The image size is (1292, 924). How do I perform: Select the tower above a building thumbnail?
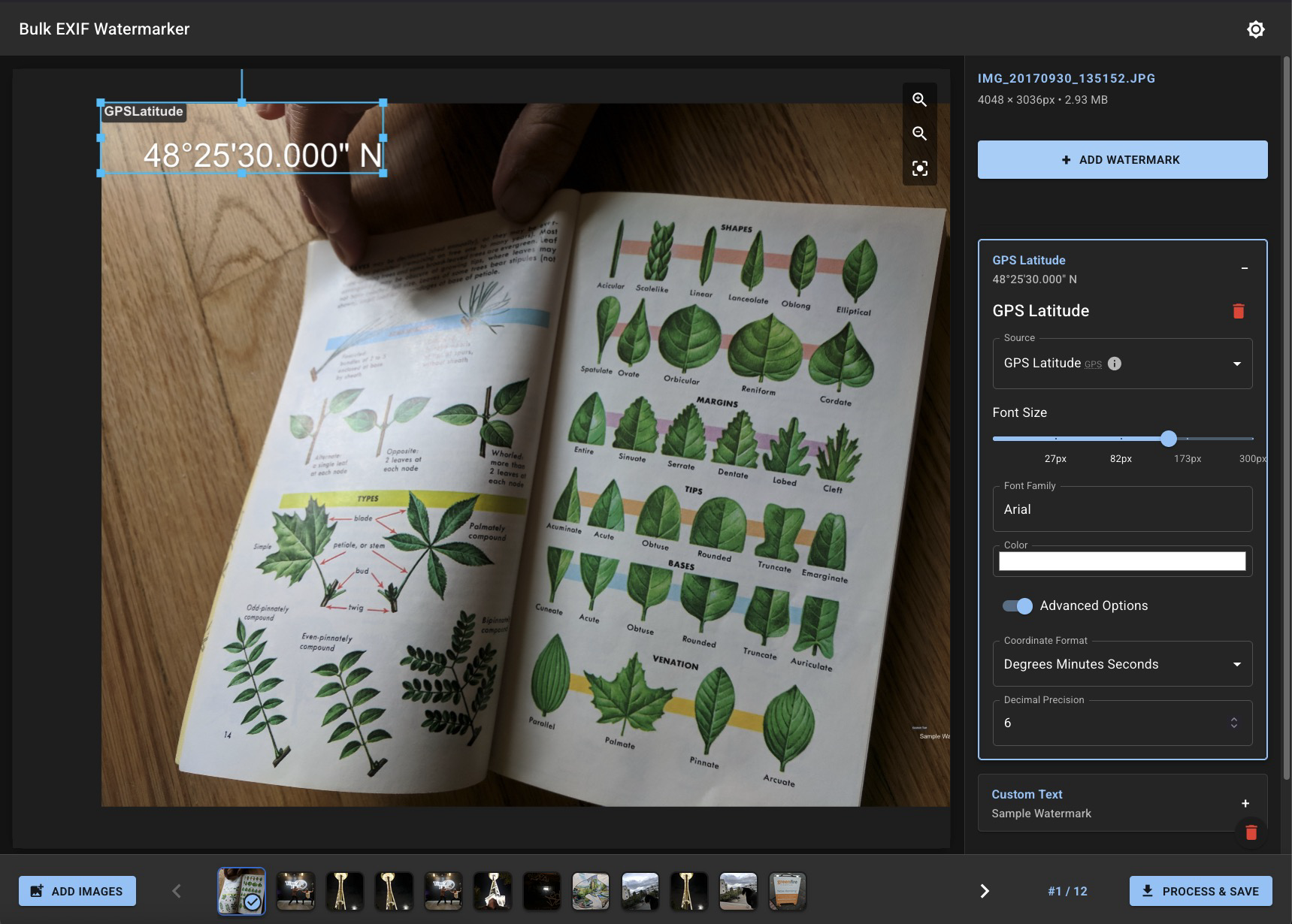492,891
